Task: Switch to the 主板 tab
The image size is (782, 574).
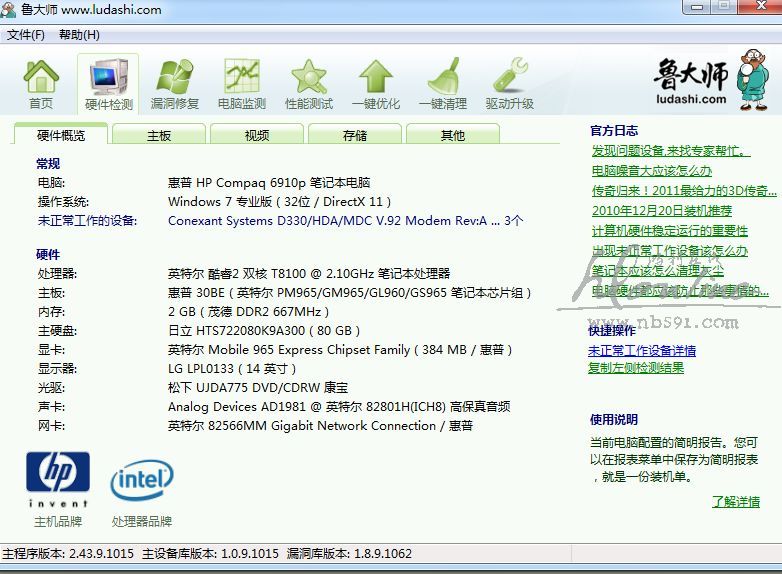Action: coord(159,135)
